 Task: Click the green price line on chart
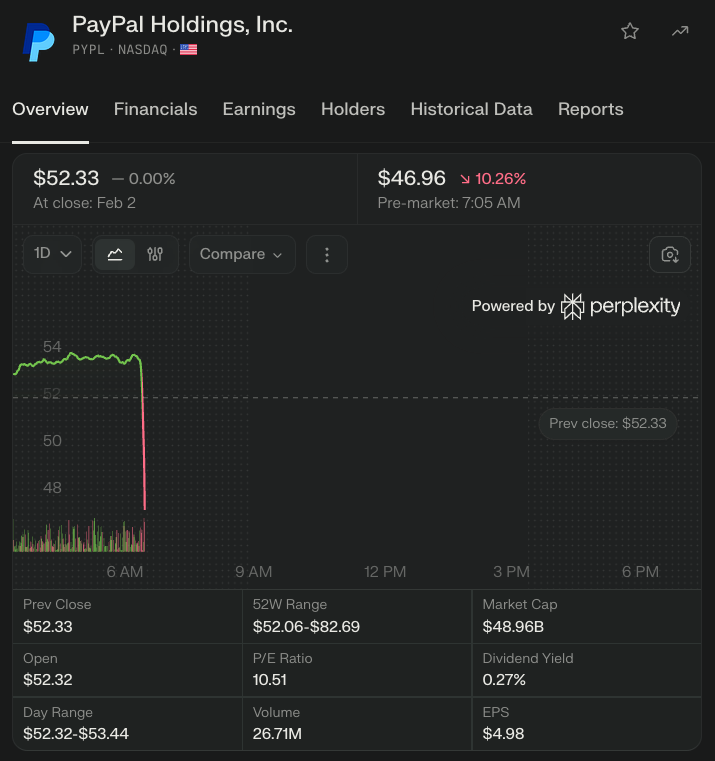click(78, 357)
